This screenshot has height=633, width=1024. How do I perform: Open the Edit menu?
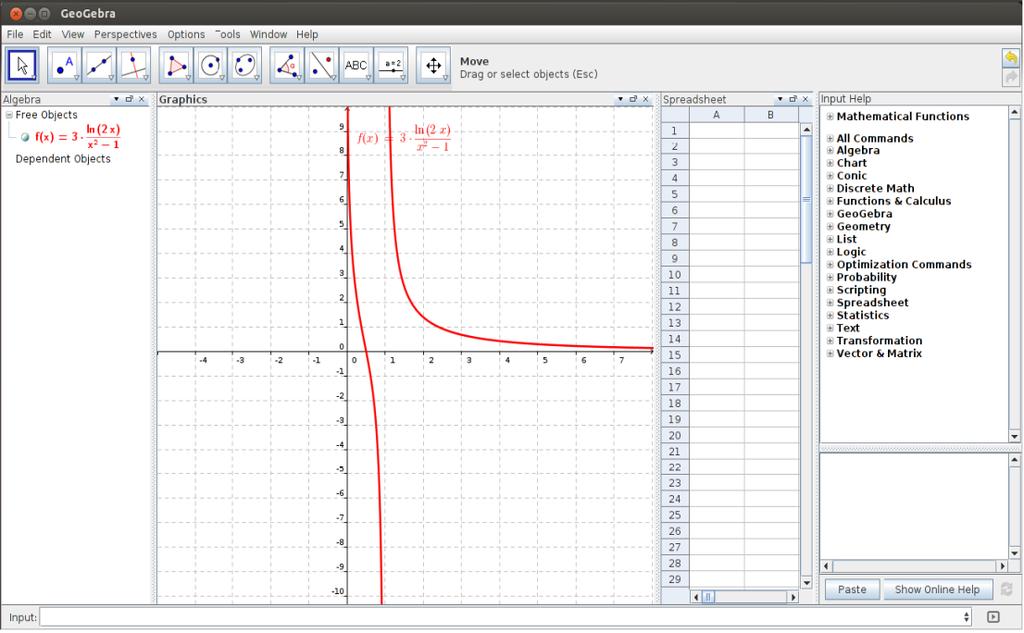(42, 35)
